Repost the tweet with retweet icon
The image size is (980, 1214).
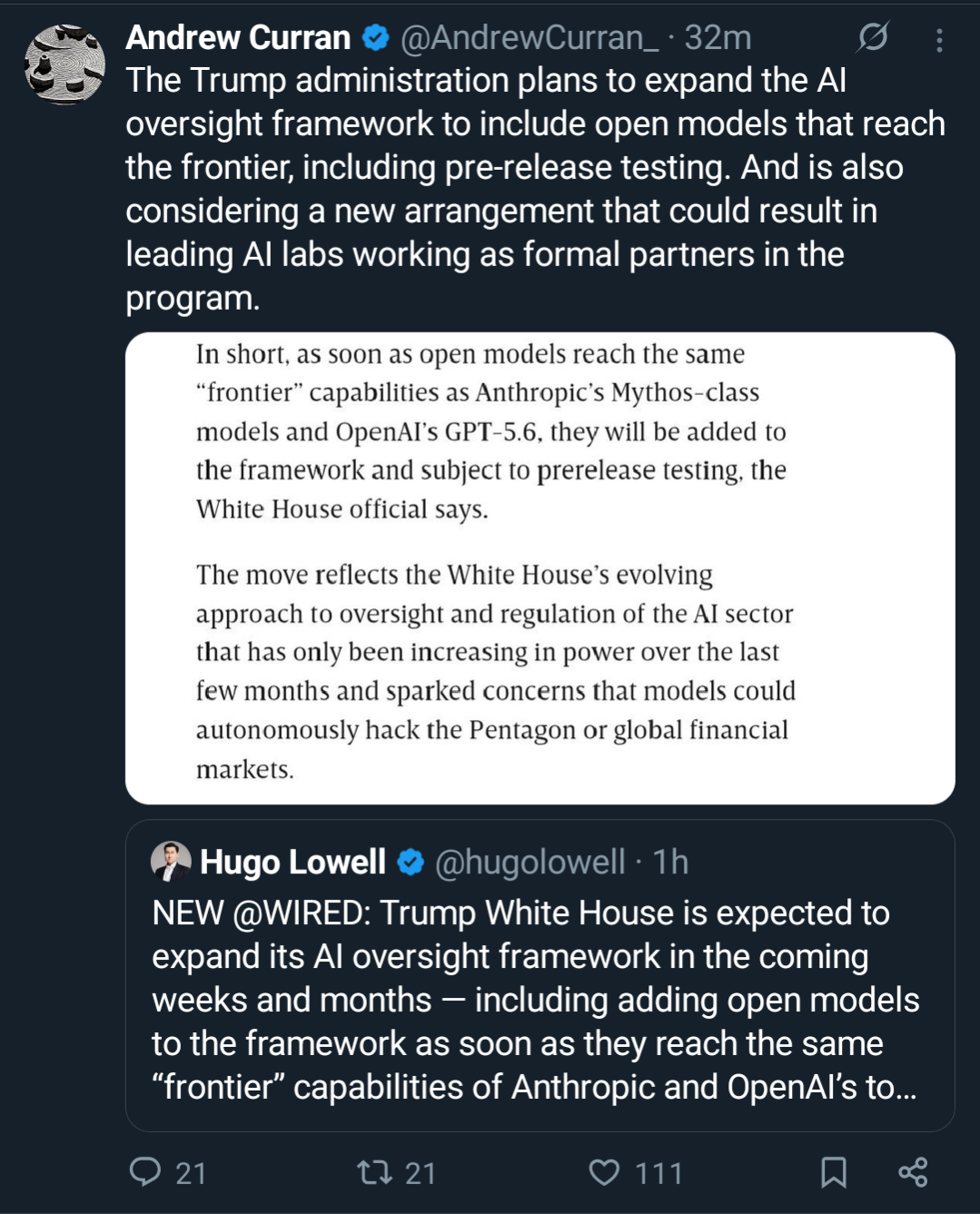(x=375, y=1172)
